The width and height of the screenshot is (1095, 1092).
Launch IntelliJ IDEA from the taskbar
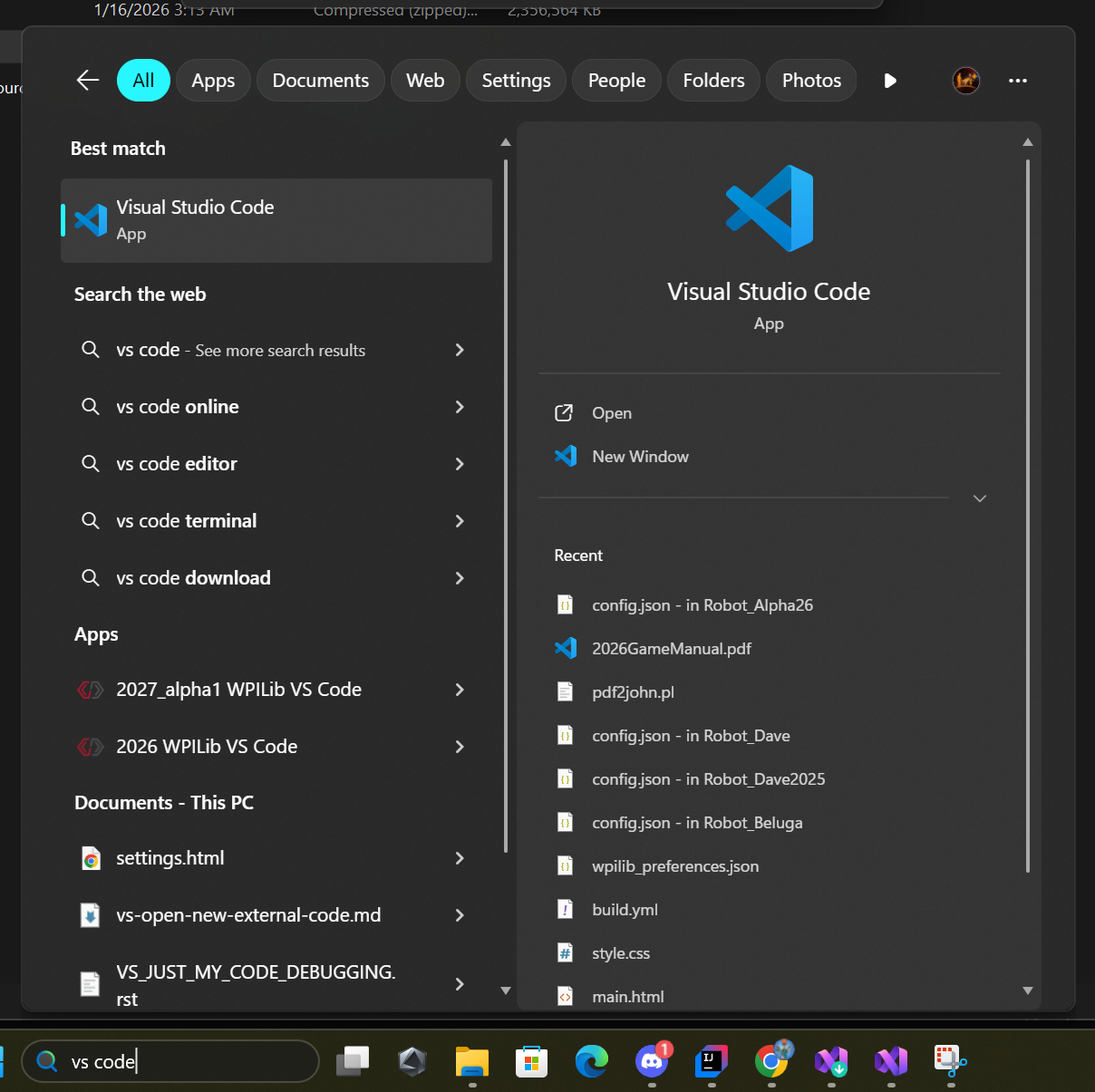tap(712, 1060)
